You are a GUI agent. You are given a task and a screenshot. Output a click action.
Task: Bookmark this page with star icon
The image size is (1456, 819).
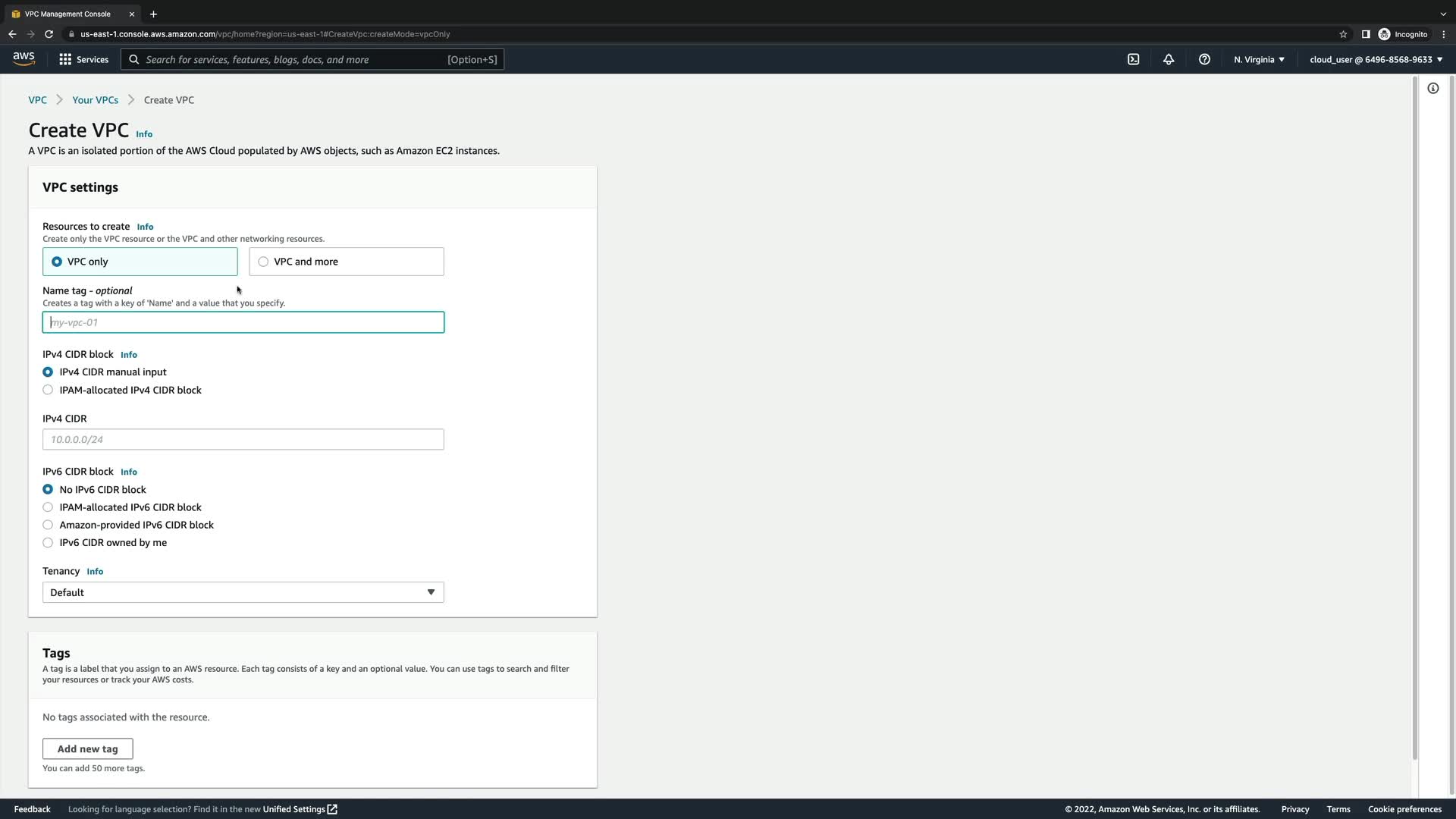[1343, 34]
